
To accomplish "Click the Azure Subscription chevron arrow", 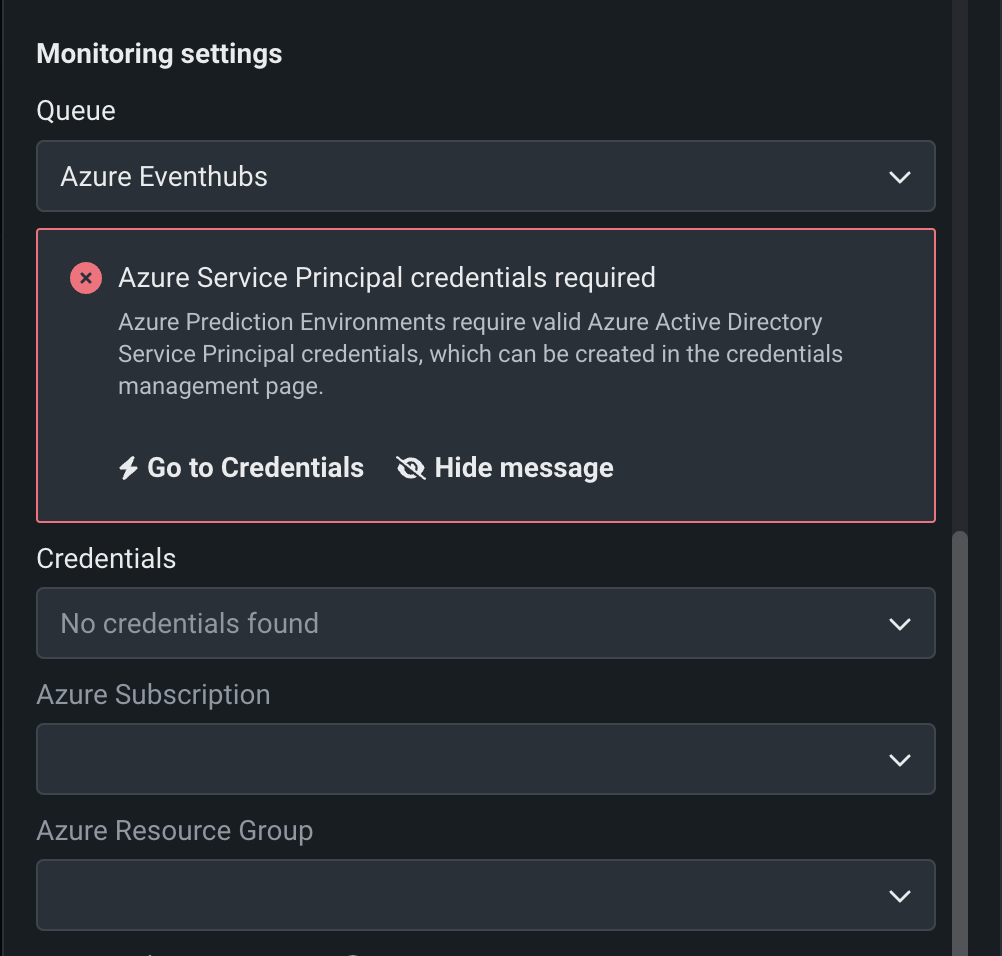I will [899, 760].
